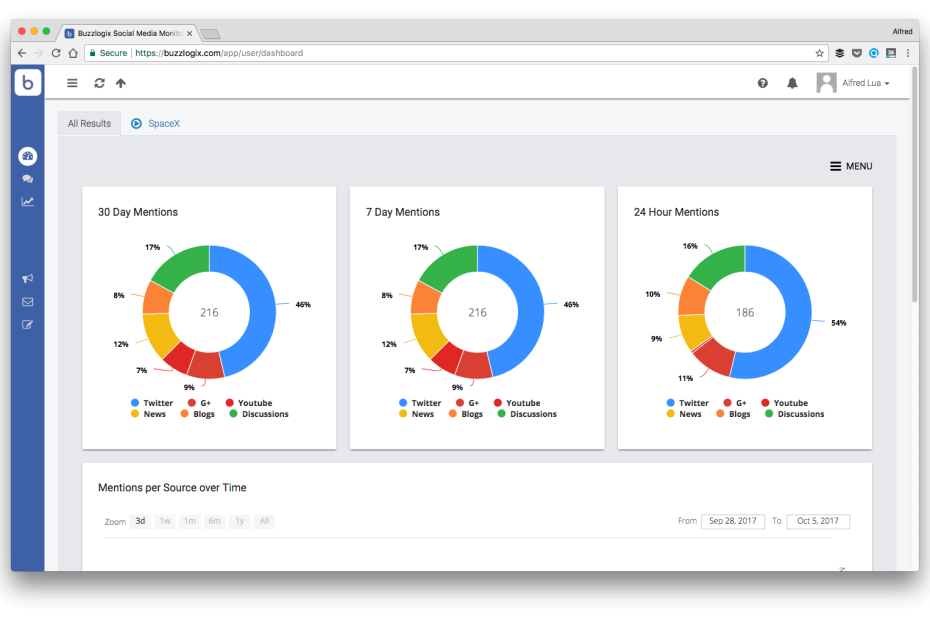Select the 1m zoom range button
Viewport: 930px width, 620px height.
[190, 521]
